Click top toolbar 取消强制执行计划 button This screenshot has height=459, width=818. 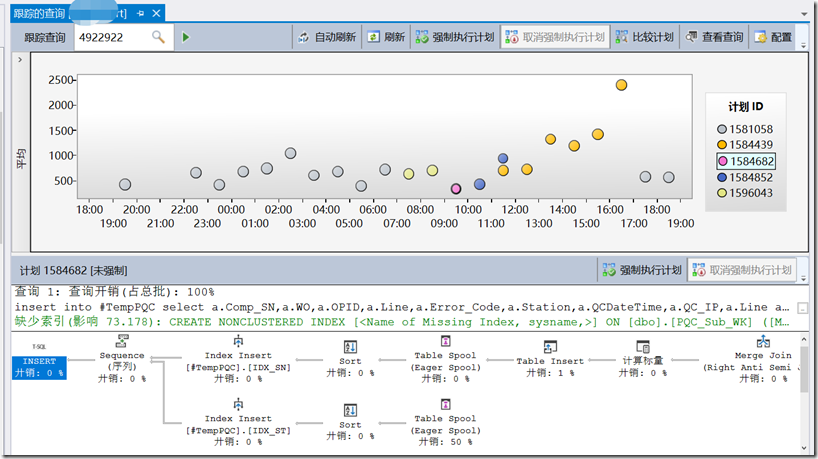point(555,37)
